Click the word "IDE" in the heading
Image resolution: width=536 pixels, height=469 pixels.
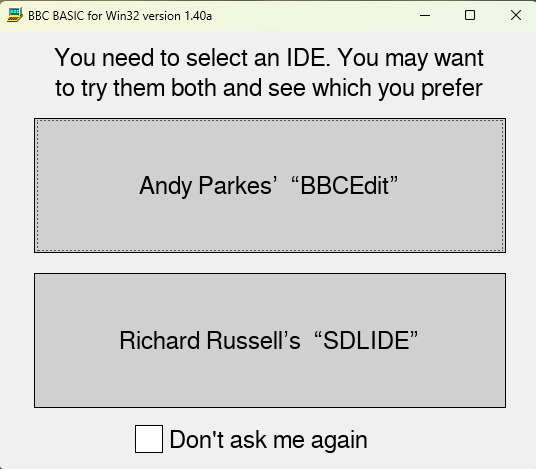[308, 57]
